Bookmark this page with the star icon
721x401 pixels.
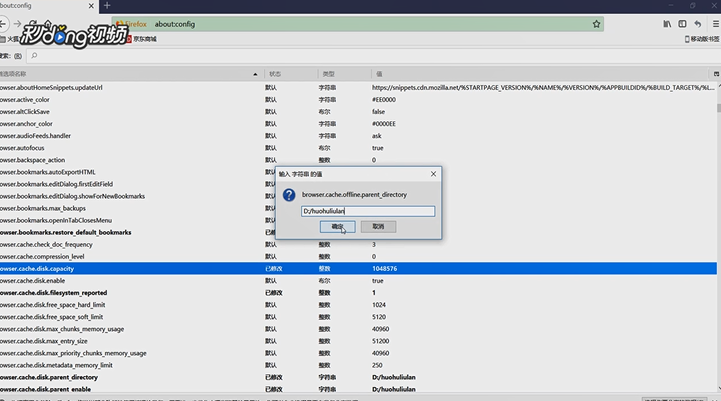click(x=596, y=24)
